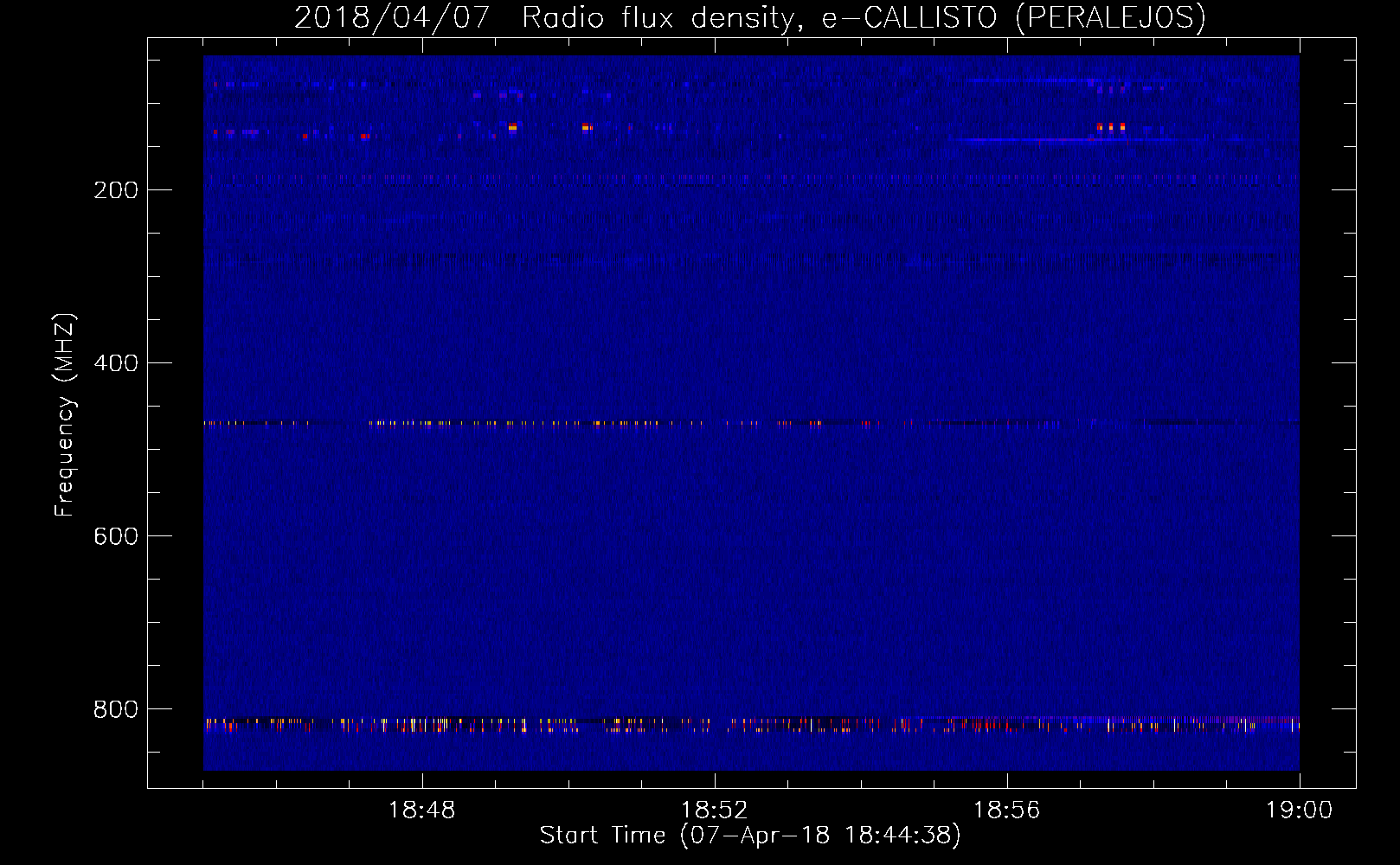Click the '19:00' time tick label
The height and width of the screenshot is (865, 1400).
pyautogui.click(x=1300, y=811)
